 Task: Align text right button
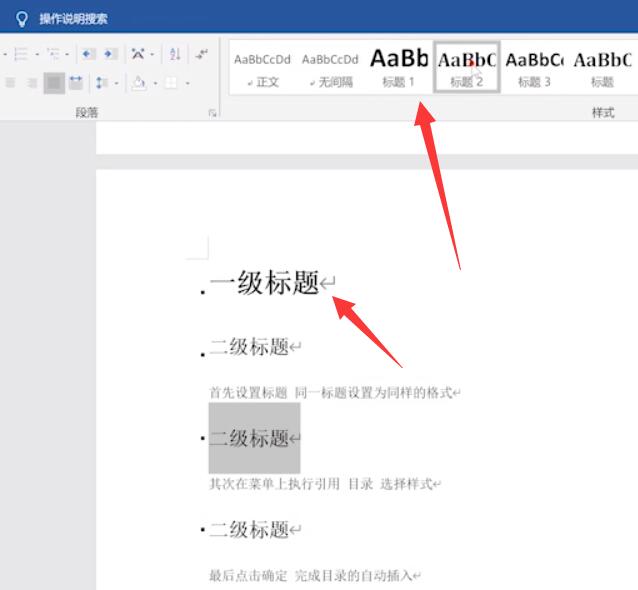pyautogui.click(x=32, y=83)
